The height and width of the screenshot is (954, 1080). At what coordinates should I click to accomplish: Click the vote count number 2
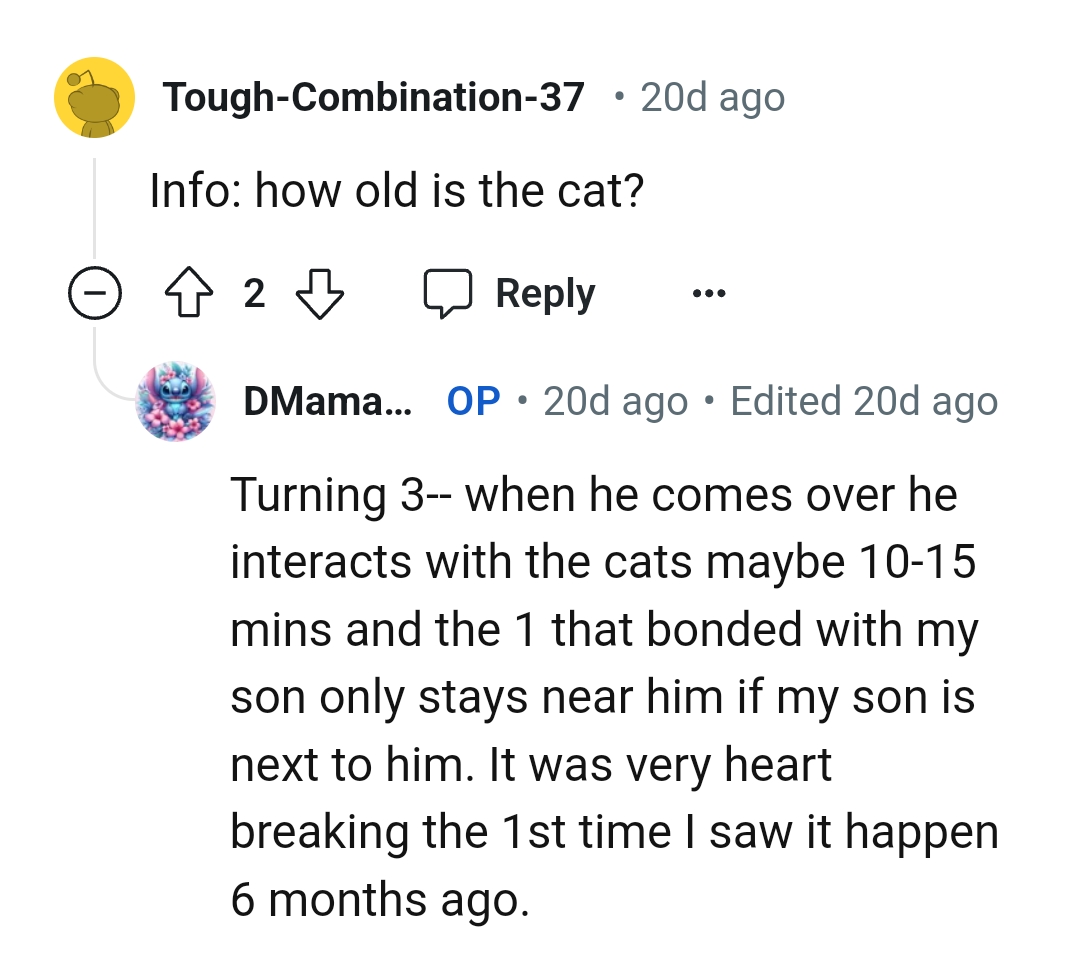[x=254, y=294]
